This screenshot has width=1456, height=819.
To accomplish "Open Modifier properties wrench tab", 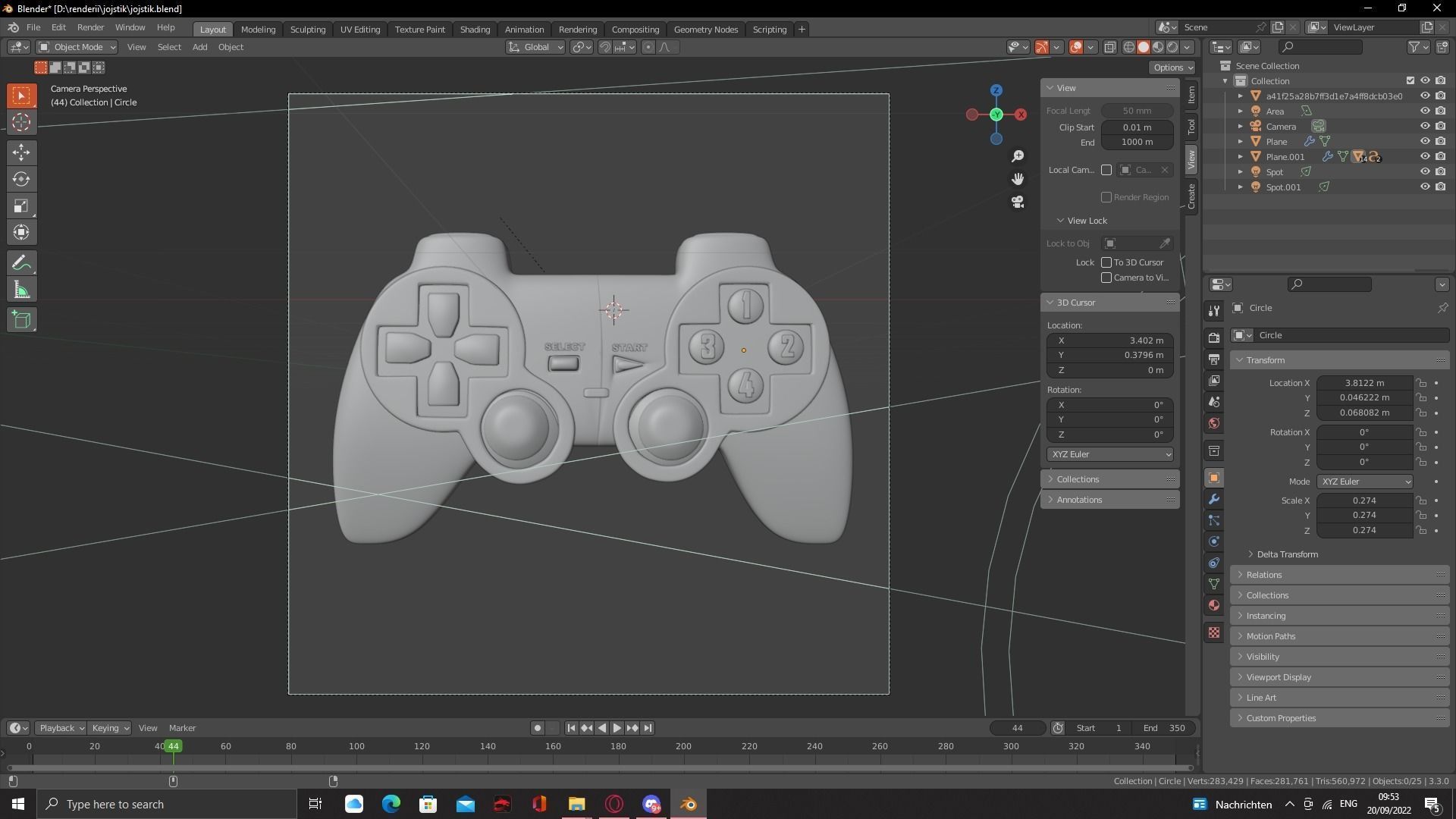I will tap(1214, 499).
